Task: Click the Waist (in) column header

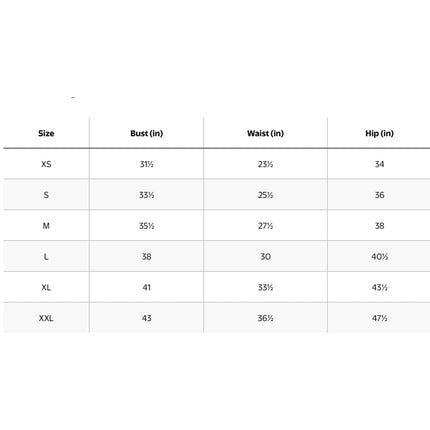Action: (x=265, y=133)
